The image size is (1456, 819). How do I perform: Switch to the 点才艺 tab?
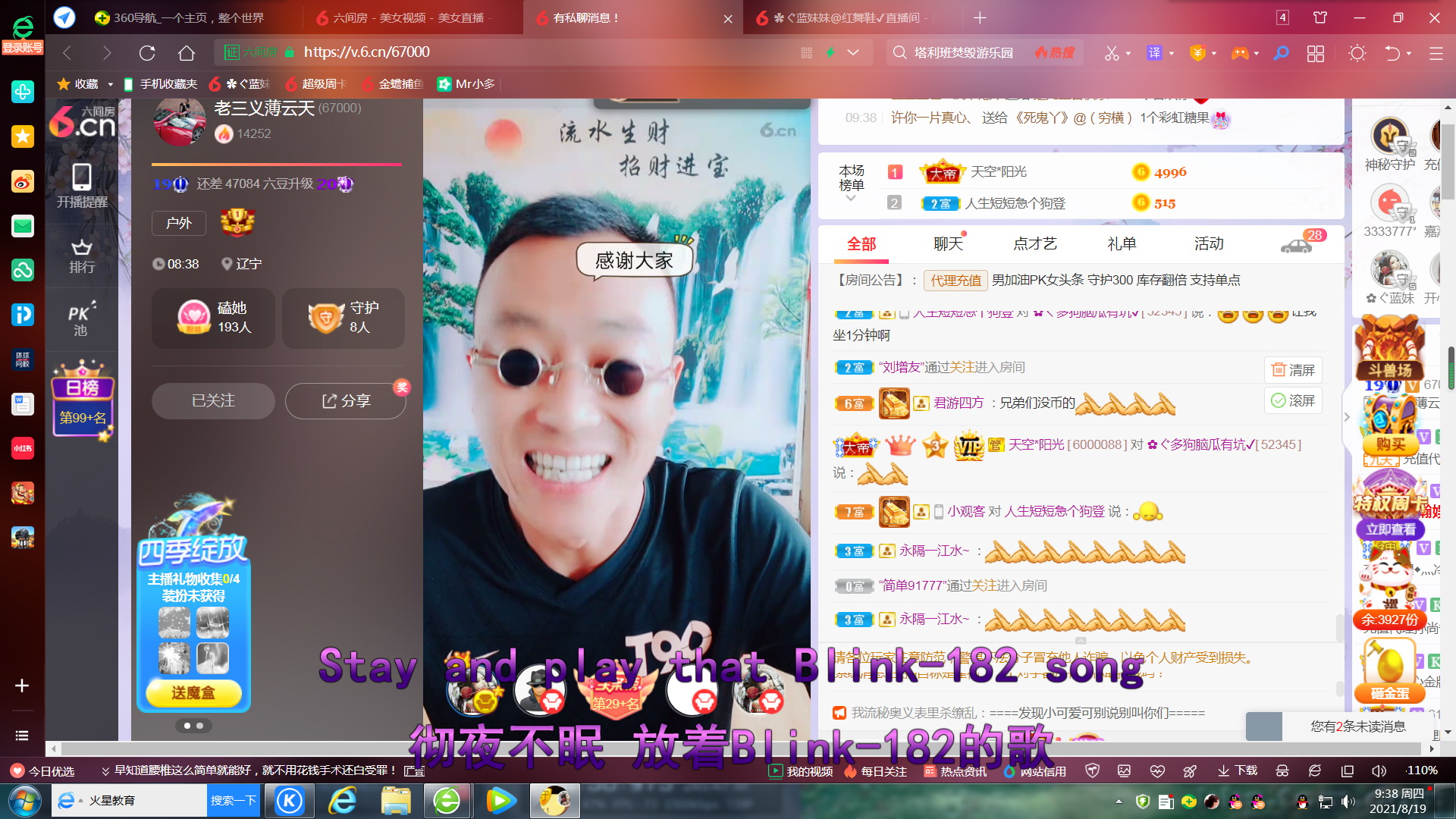[x=1035, y=243]
